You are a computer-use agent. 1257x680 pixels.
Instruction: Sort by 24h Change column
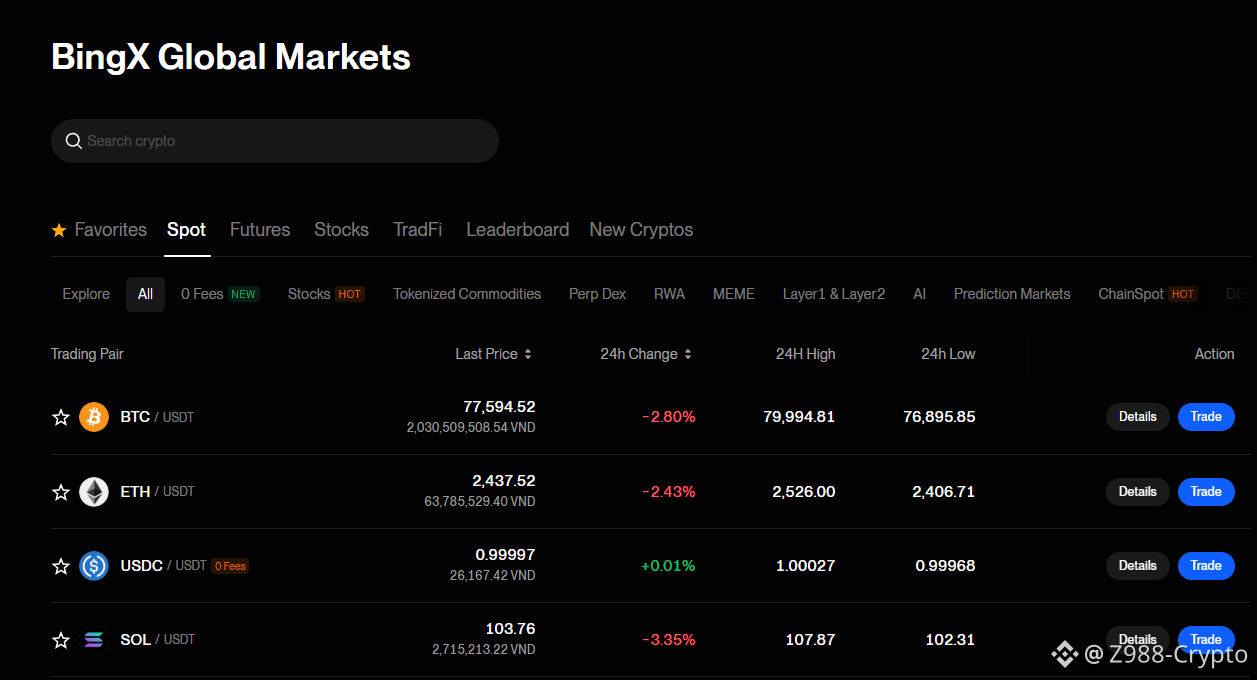click(646, 354)
